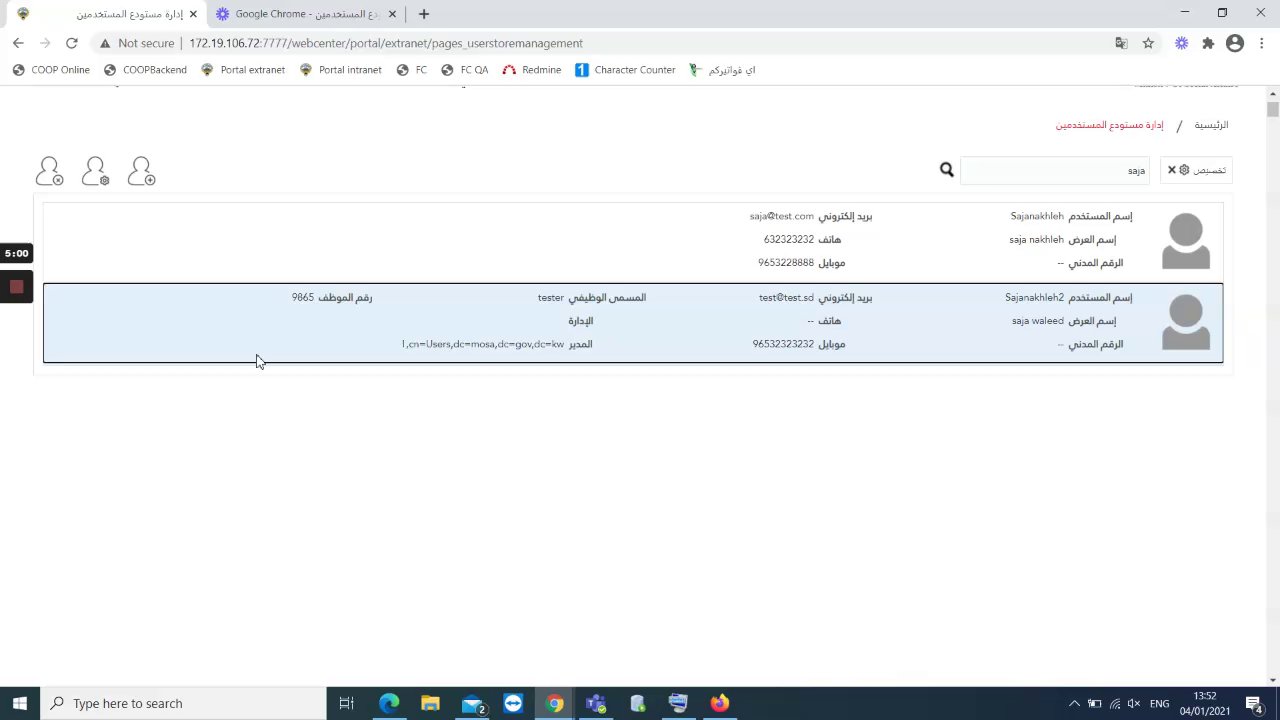Click the add new user icon
This screenshot has width=1280, height=720.
(141, 171)
